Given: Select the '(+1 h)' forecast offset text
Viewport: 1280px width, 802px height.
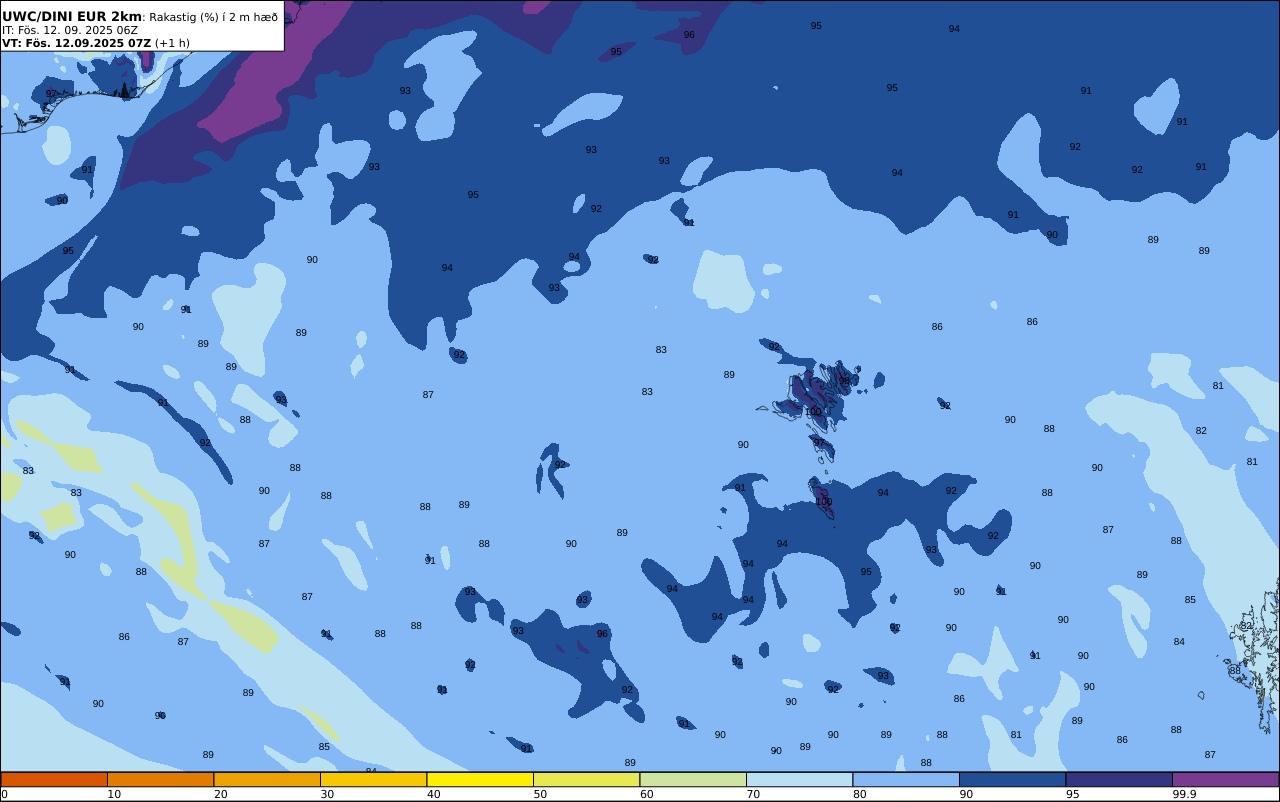Looking at the screenshot, I should [x=172, y=43].
